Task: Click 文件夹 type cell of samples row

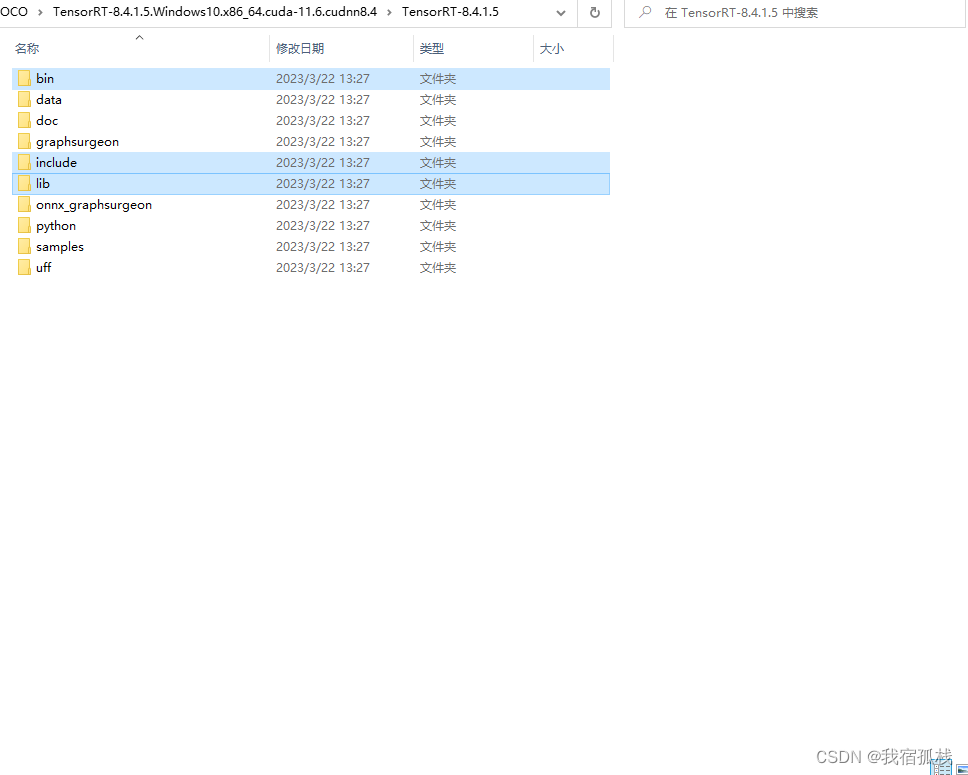Action: coord(438,246)
